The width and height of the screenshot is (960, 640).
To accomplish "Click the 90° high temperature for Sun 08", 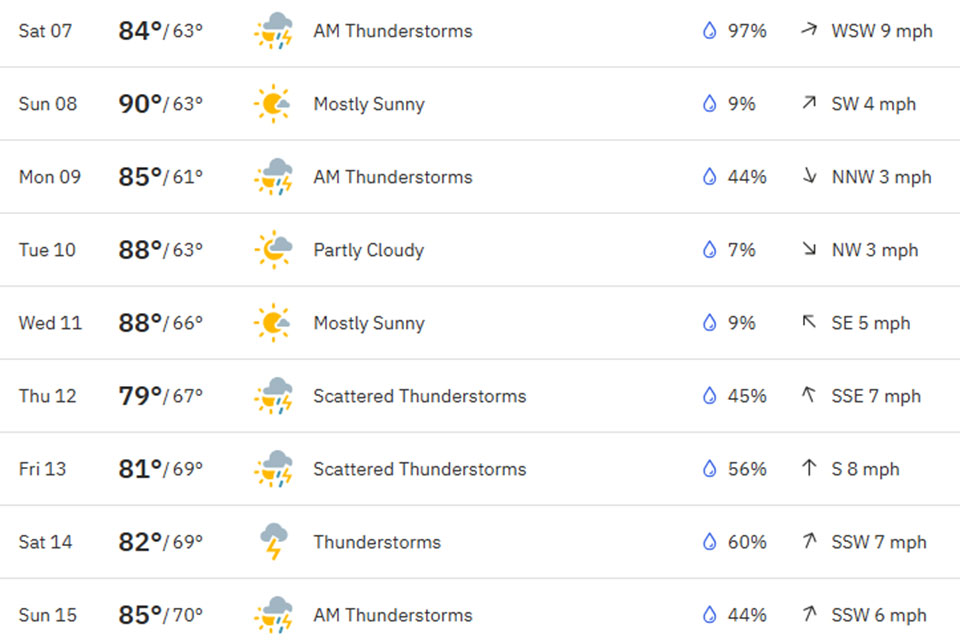I will coord(140,104).
